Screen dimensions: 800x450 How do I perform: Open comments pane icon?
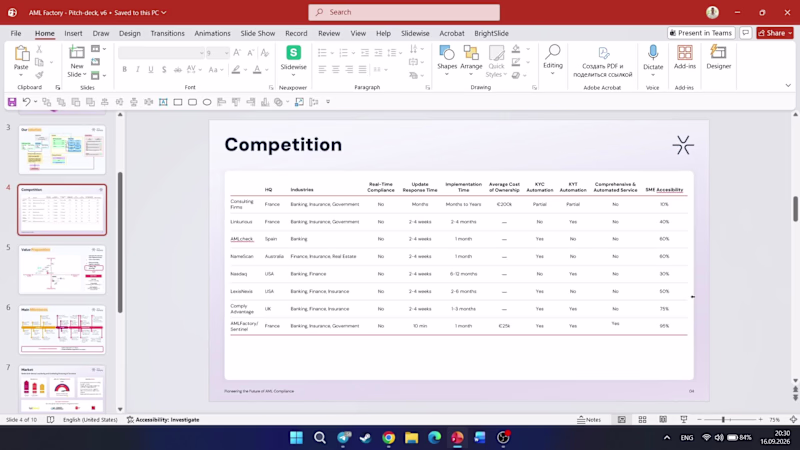tap(745, 33)
